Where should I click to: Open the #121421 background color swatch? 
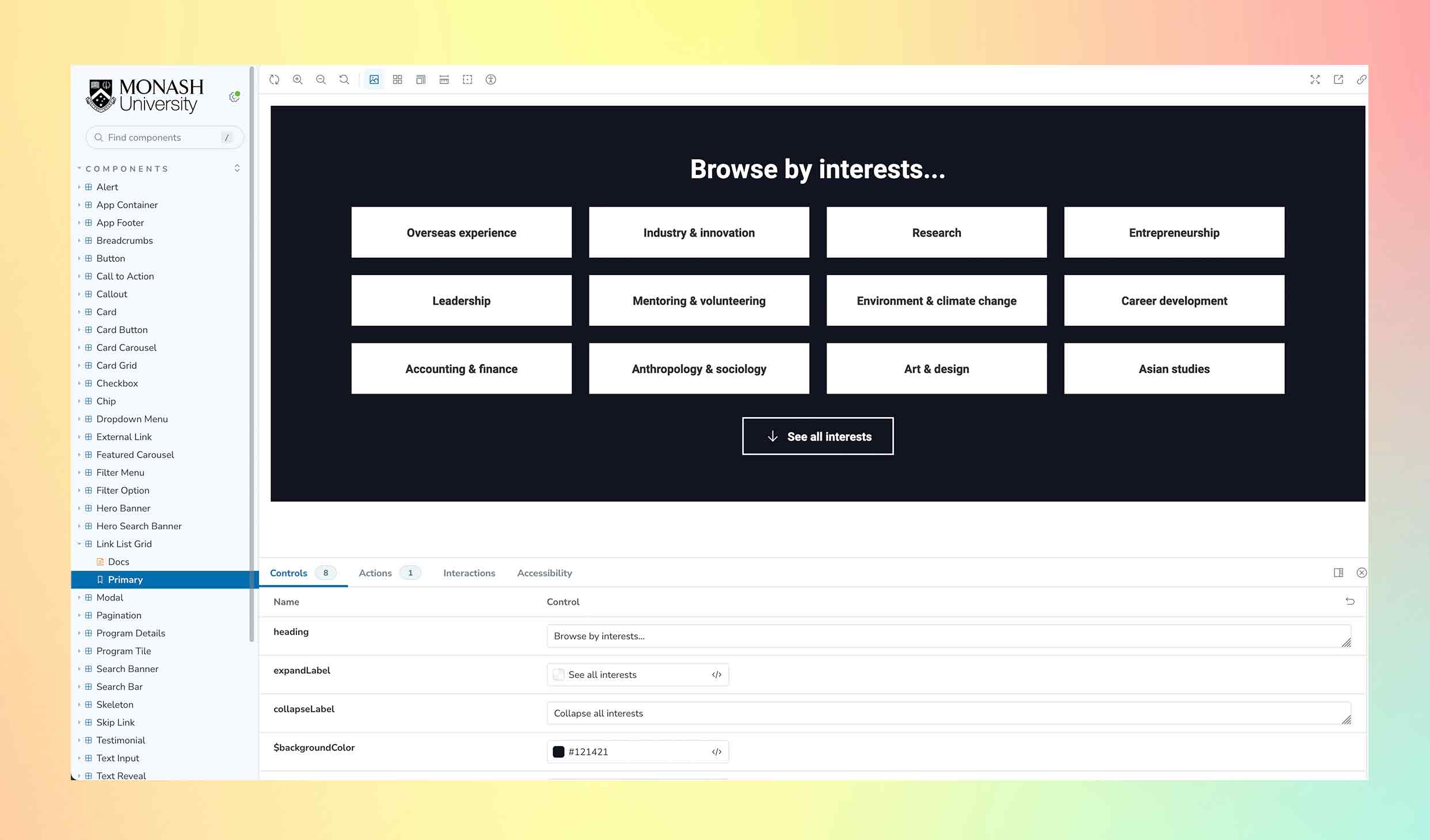point(558,751)
